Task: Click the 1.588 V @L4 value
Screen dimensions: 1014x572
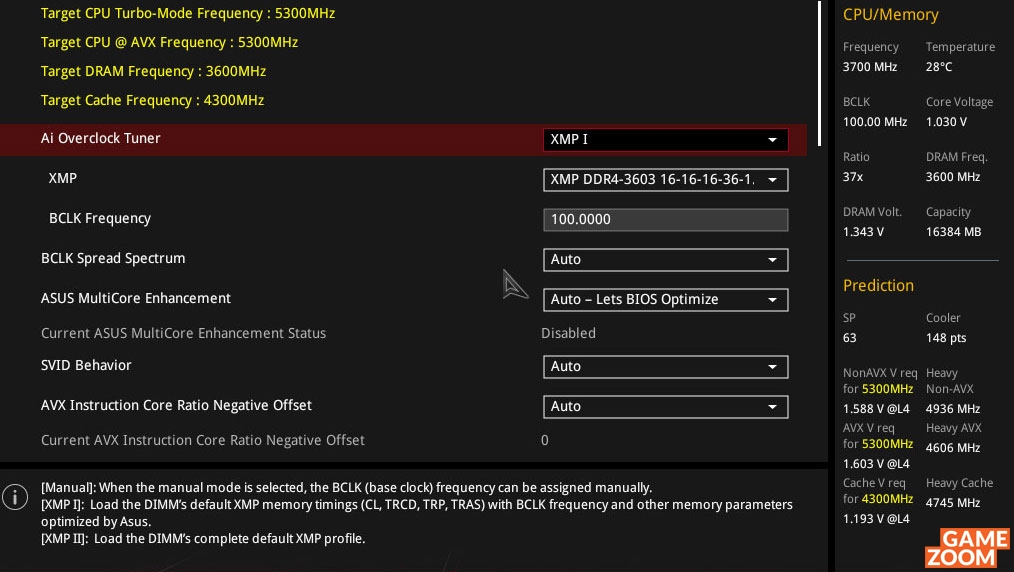Action: (876, 408)
